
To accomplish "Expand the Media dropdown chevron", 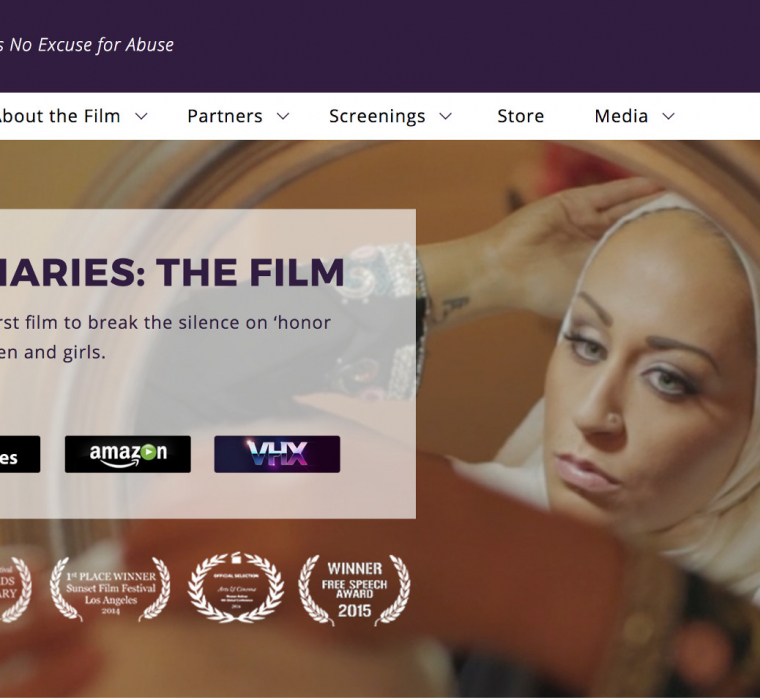I will [x=668, y=116].
